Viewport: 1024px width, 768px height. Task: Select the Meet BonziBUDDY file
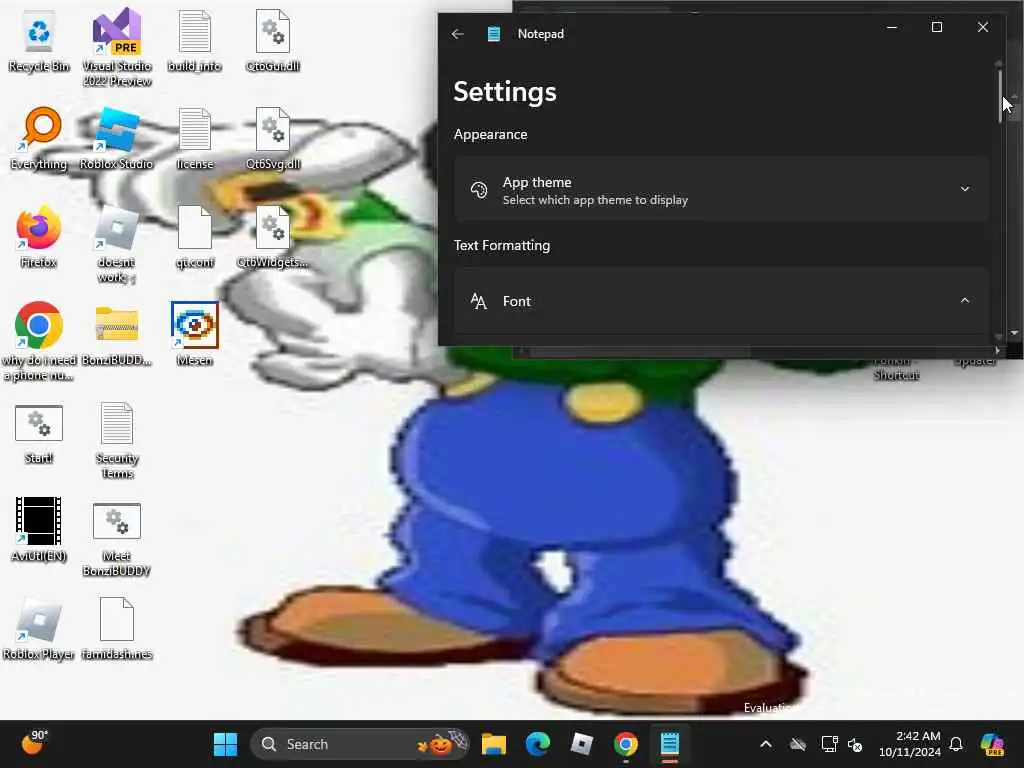[117, 539]
